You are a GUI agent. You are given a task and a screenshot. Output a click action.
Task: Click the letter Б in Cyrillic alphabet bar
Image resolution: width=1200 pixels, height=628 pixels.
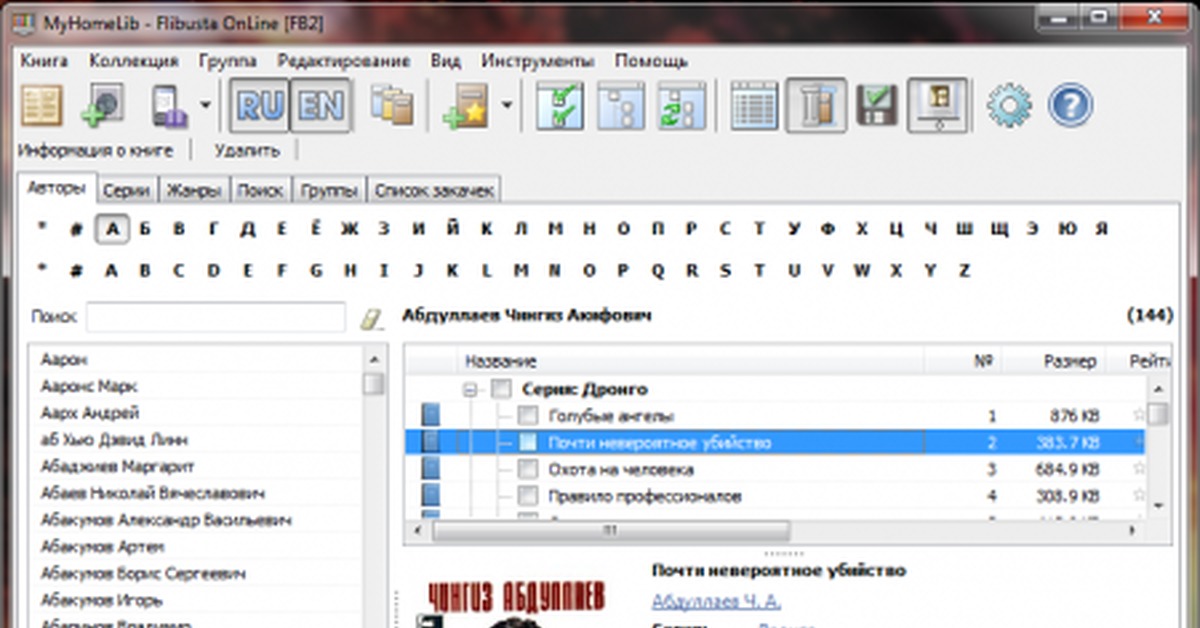(x=145, y=229)
